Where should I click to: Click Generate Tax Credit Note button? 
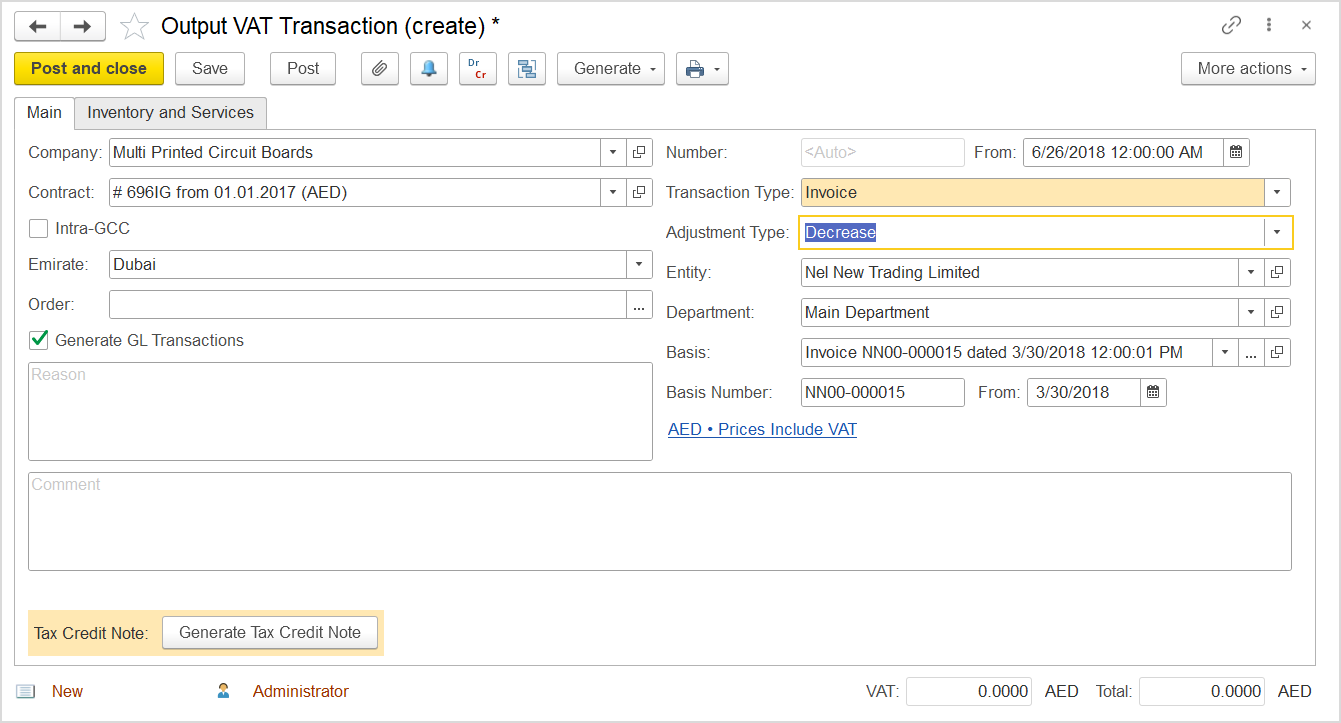[270, 633]
